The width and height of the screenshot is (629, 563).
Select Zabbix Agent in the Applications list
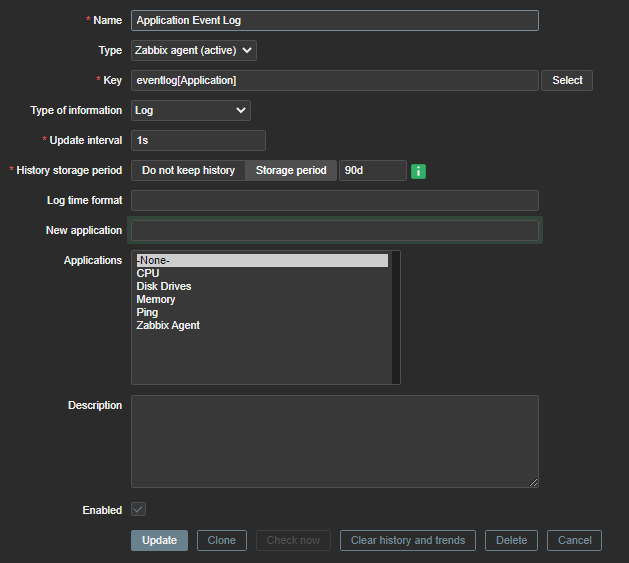click(168, 325)
